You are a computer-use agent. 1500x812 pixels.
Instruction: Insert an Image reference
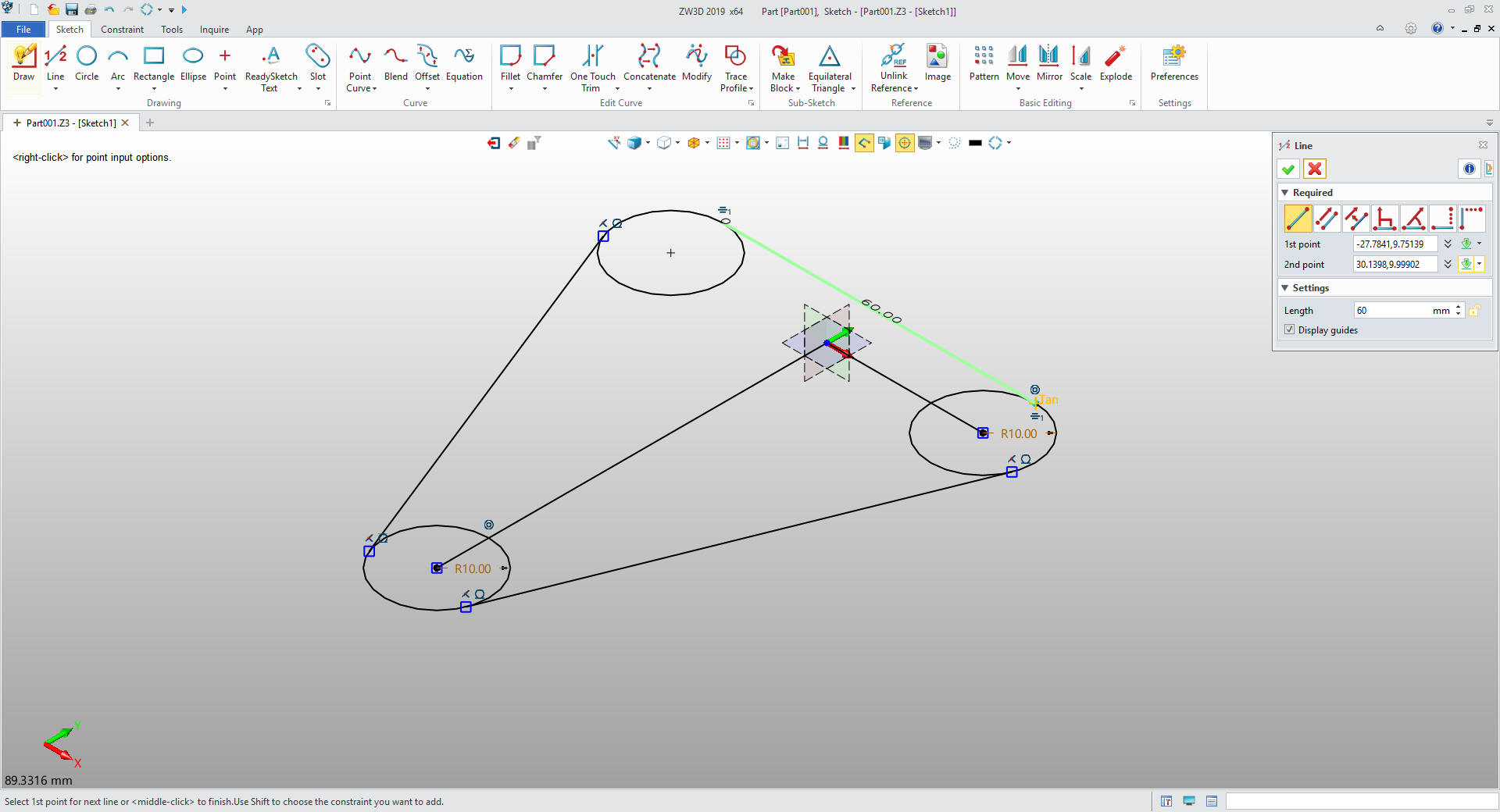pyautogui.click(x=937, y=64)
